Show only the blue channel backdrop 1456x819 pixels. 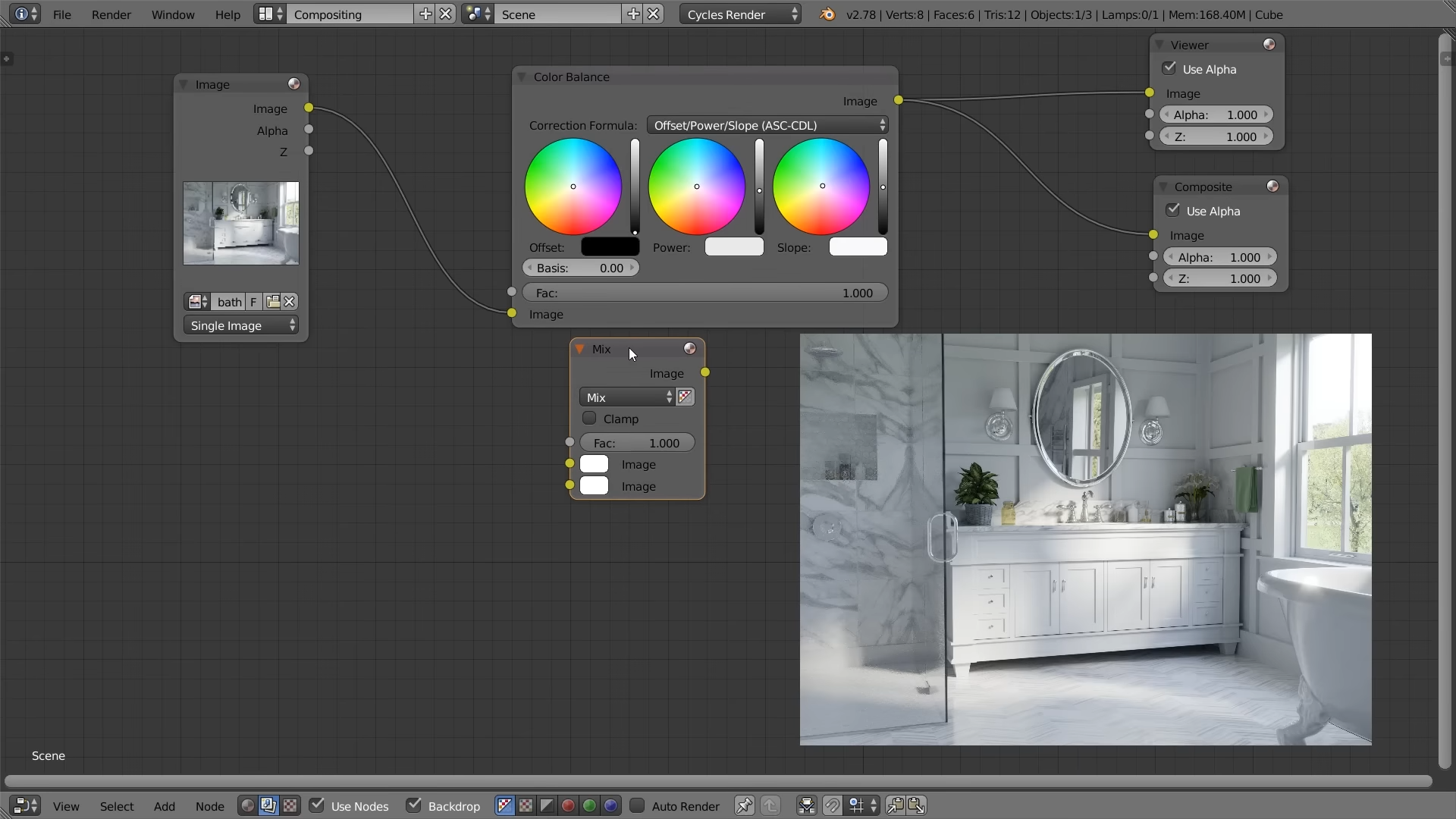pos(610,806)
